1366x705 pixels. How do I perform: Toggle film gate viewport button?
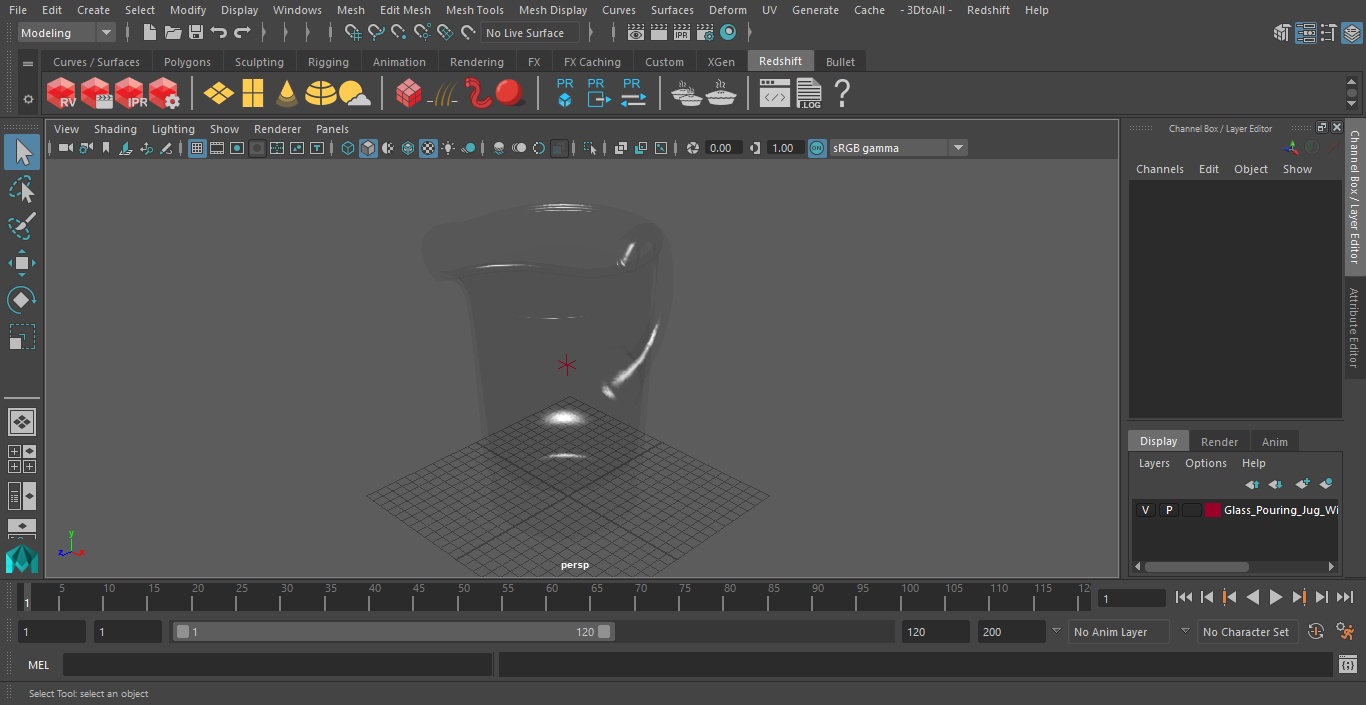pos(217,148)
